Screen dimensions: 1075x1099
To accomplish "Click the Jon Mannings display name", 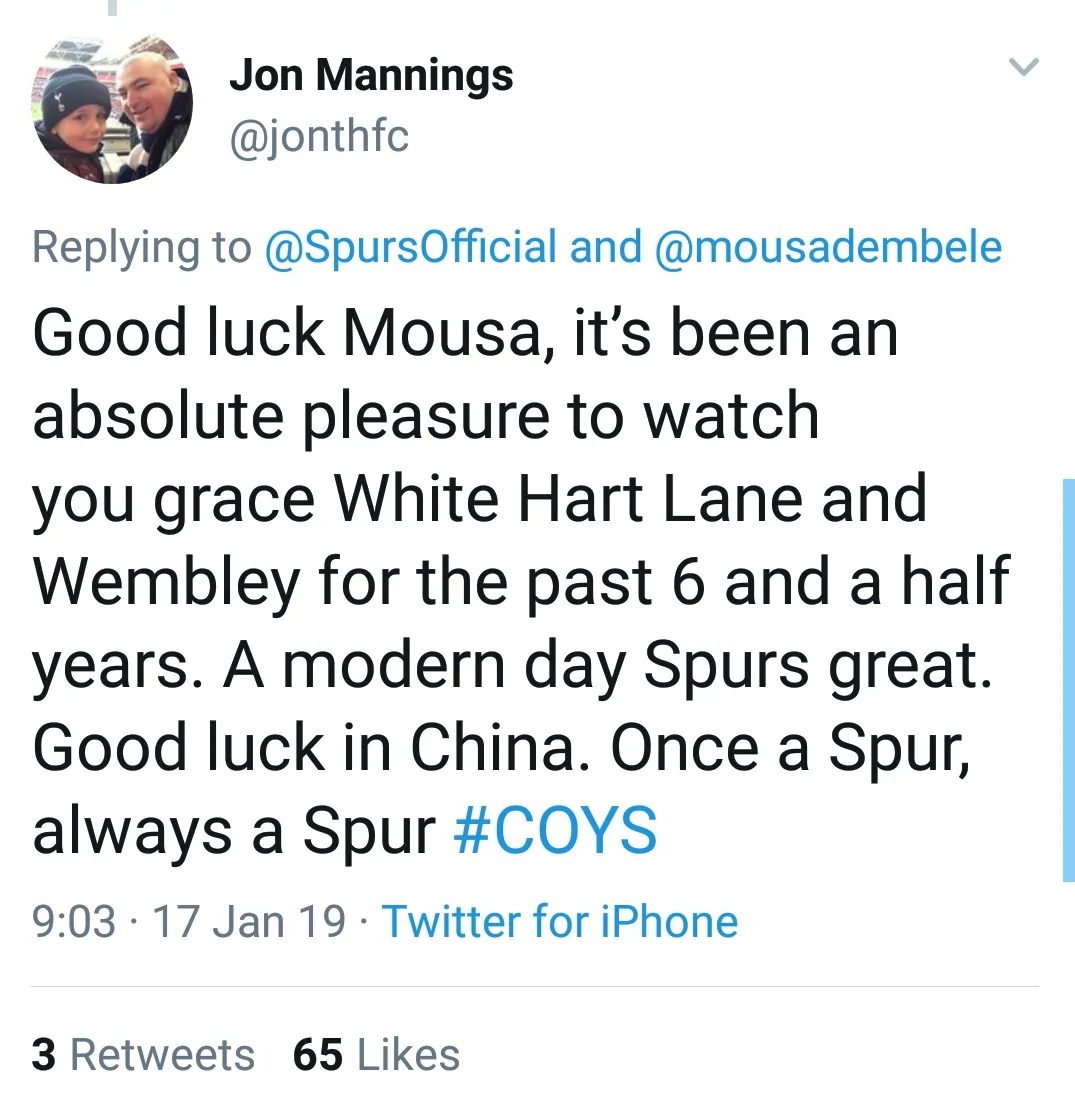I will (x=371, y=75).
